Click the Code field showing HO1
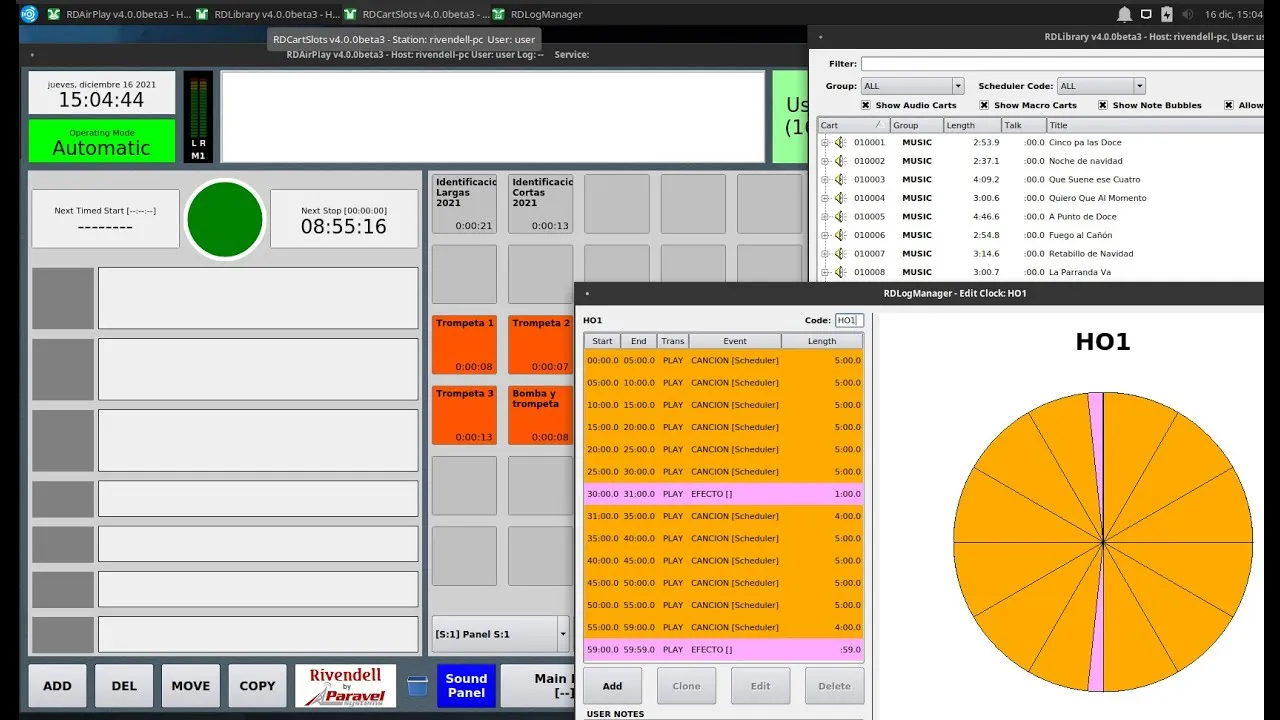Image resolution: width=1280 pixels, height=720 pixels. tap(848, 321)
